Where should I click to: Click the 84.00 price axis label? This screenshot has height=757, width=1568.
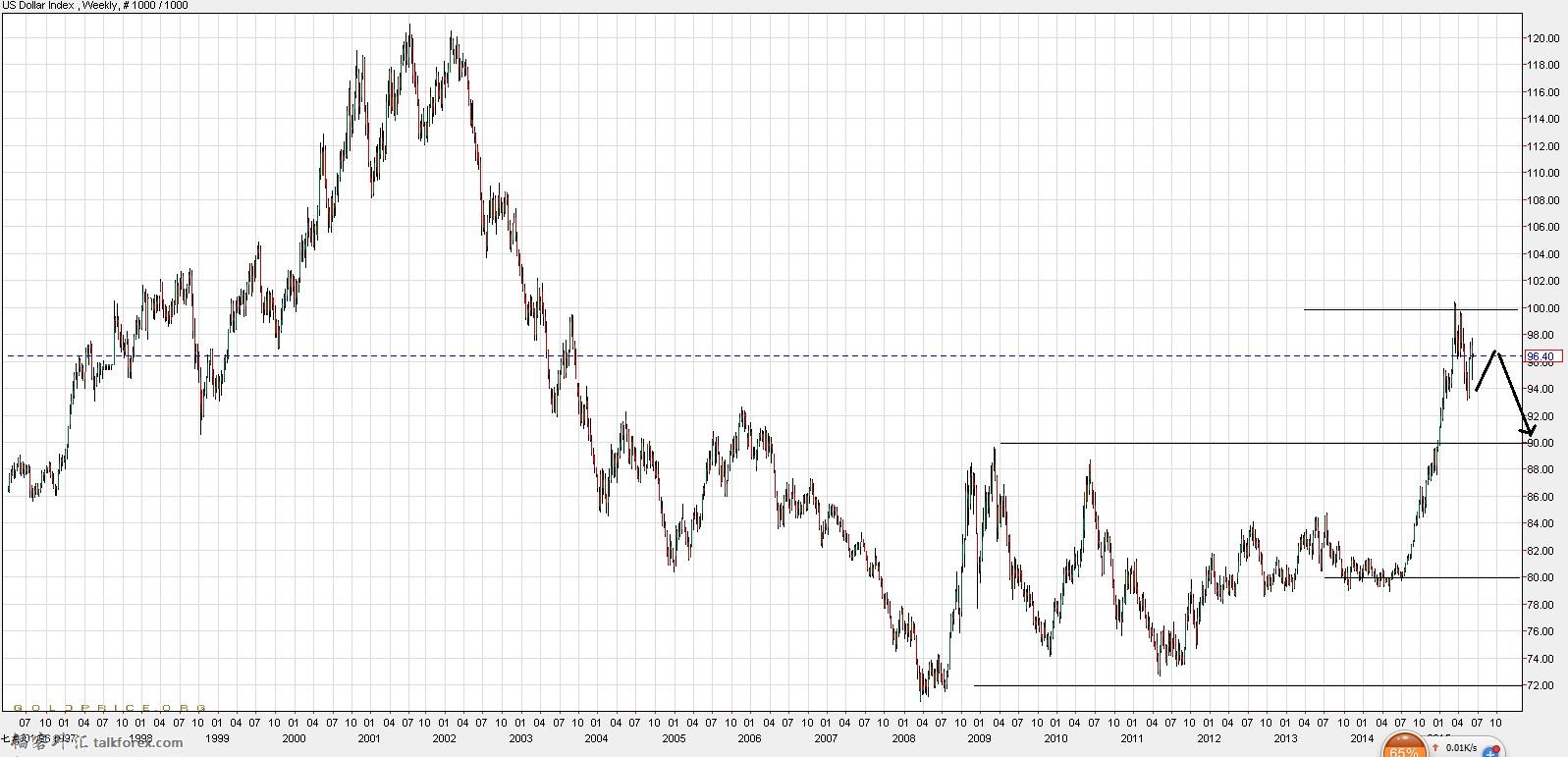1541,523
